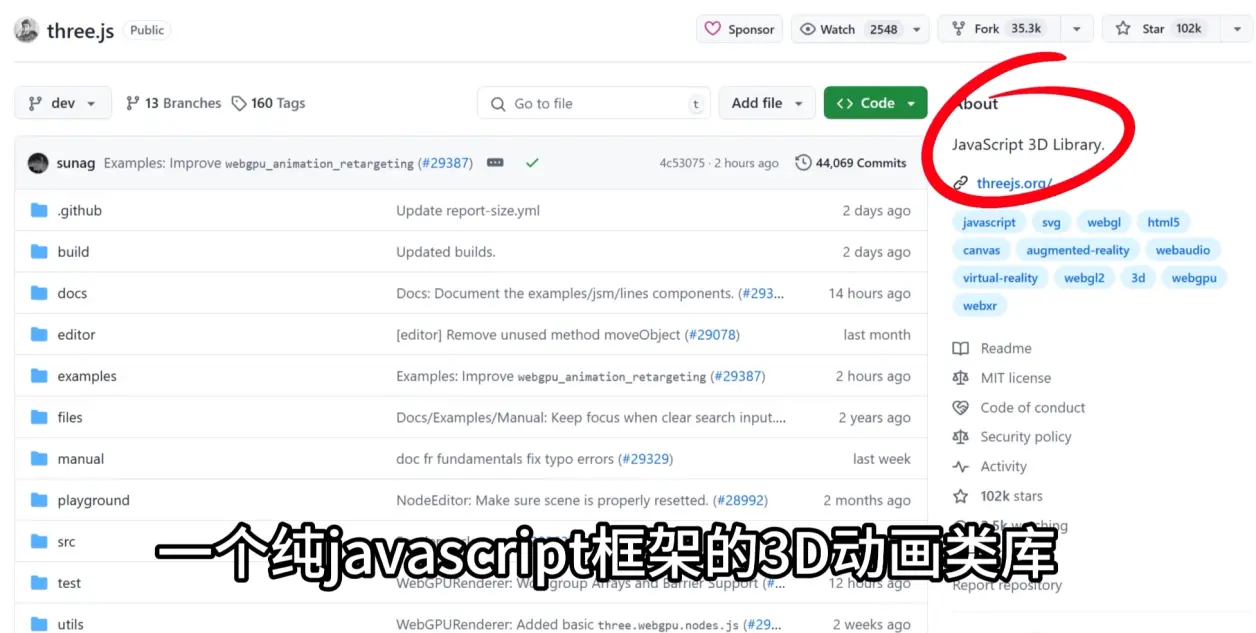The width and height of the screenshot is (1256, 633).
Task: Open the MIT license link
Action: tap(1016, 378)
